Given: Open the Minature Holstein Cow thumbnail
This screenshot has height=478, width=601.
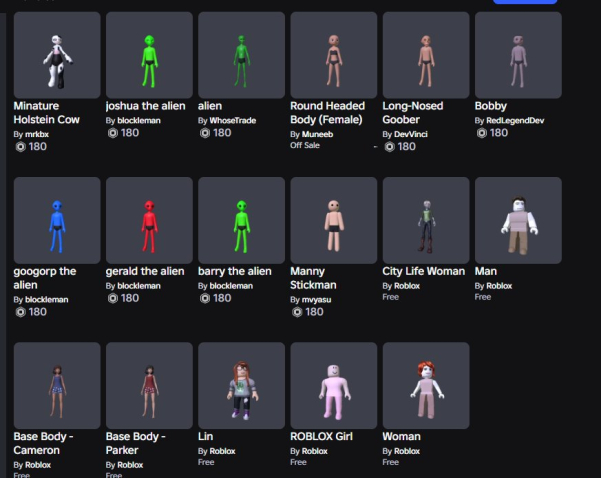Looking at the screenshot, I should [x=57, y=55].
